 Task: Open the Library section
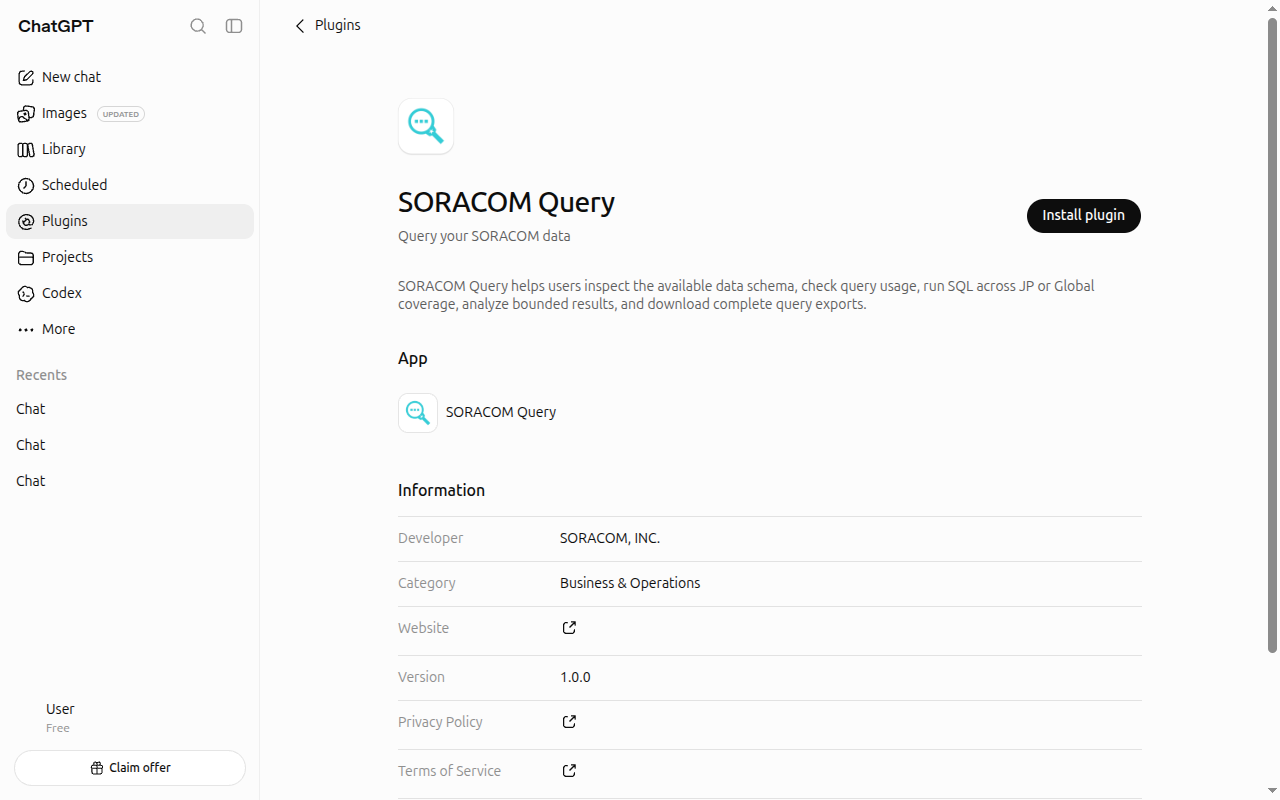click(x=130, y=149)
